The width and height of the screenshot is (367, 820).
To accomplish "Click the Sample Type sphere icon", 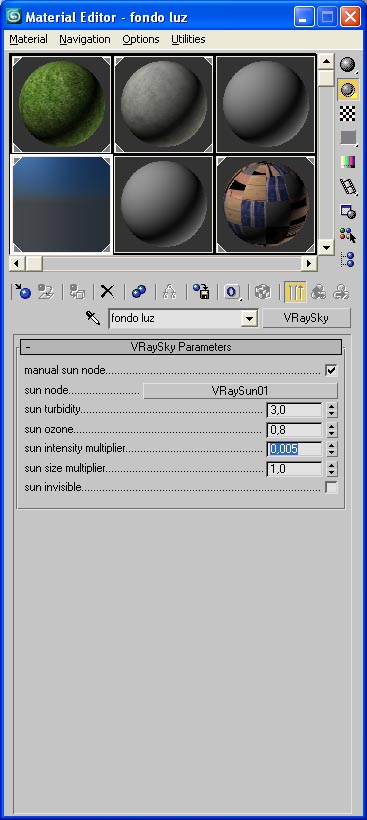I will [348, 65].
